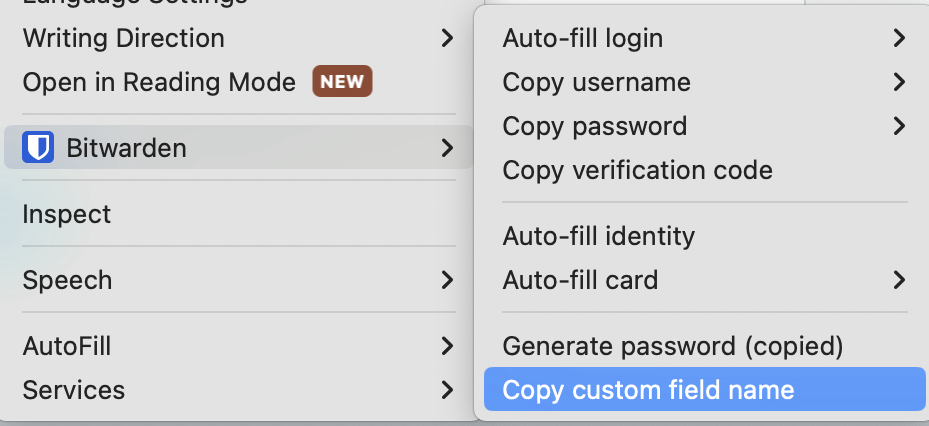This screenshot has height=426, width=929.
Task: Select Copy custom field name
Action: (648, 390)
